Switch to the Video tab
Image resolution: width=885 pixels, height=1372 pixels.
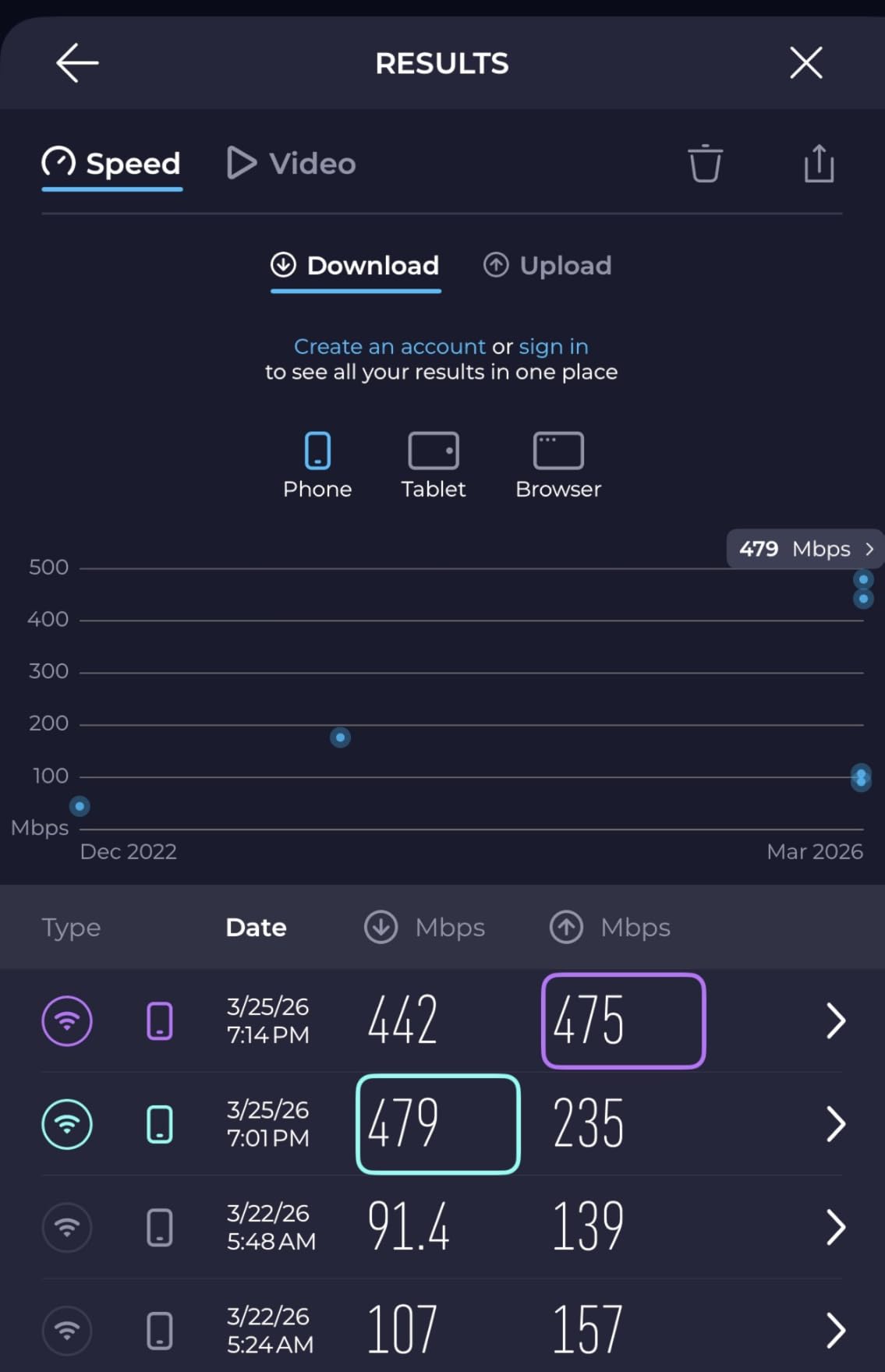pos(292,164)
